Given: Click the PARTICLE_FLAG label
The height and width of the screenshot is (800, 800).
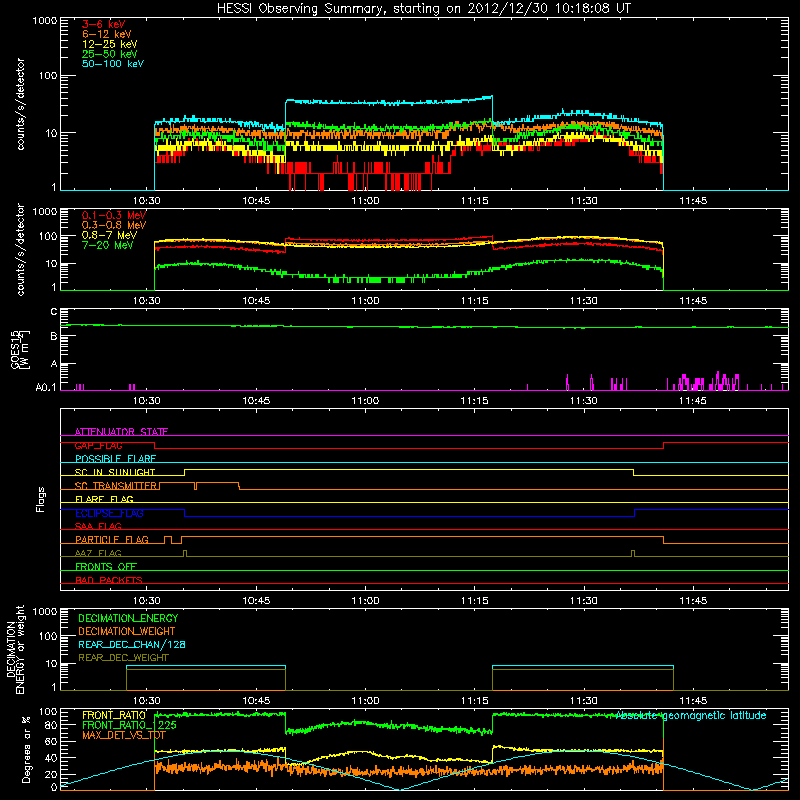Looking at the screenshot, I should (112, 540).
